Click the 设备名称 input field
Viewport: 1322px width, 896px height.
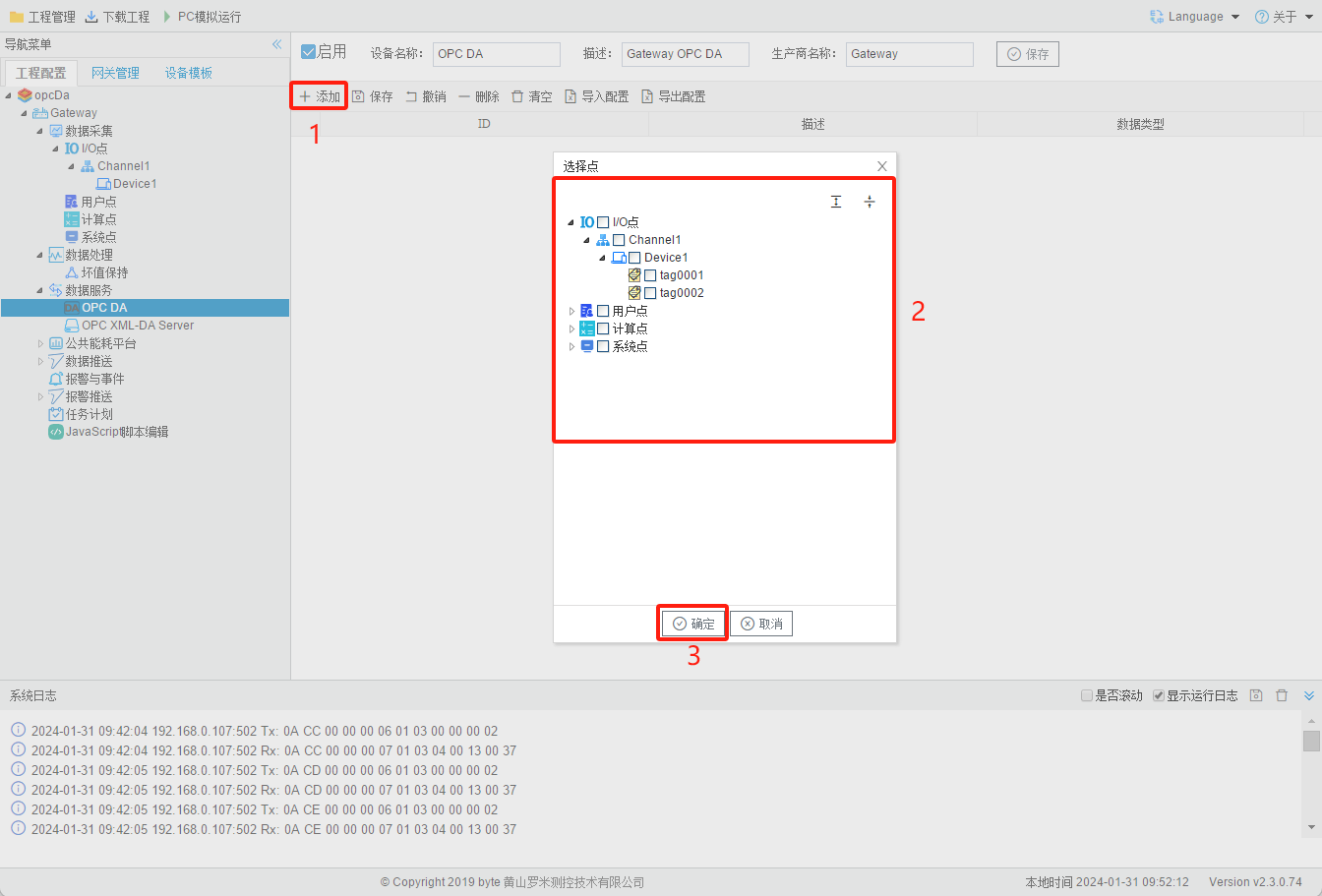pos(497,54)
